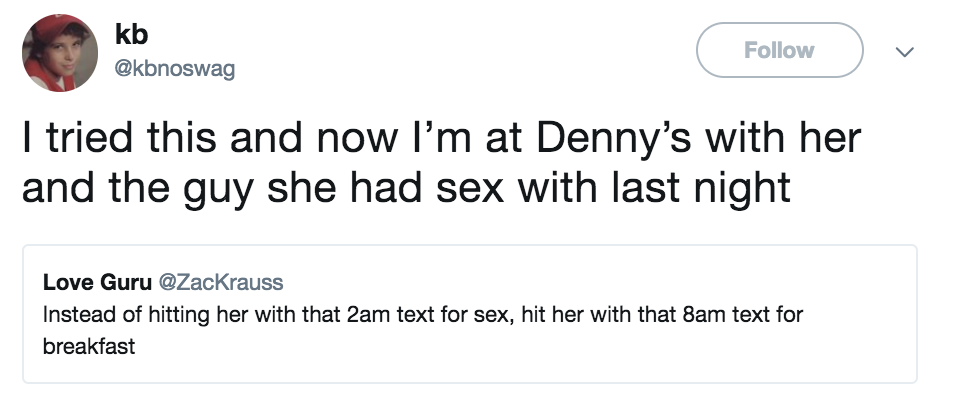Click the display name kb

[x=131, y=35]
